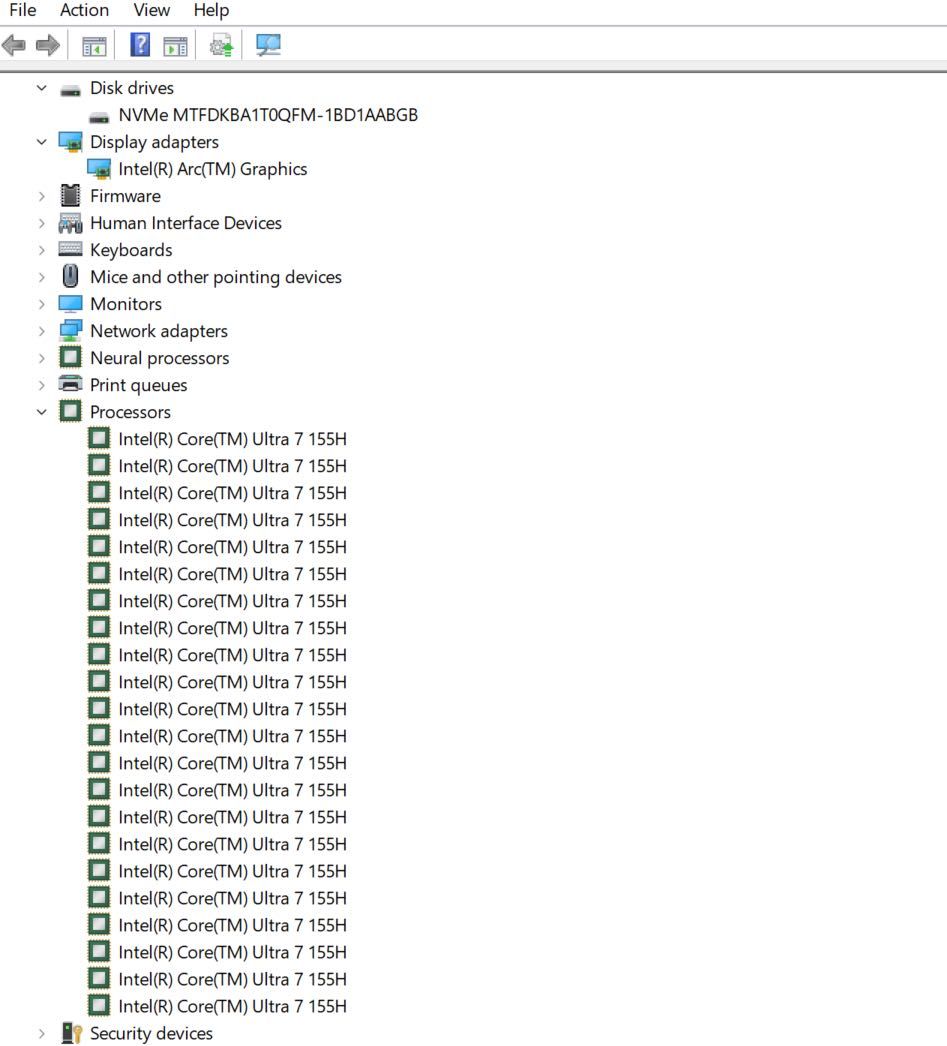Viewport: 947px width, 1046px height.
Task: Click the Firmware chip icon
Action: [x=70, y=195]
